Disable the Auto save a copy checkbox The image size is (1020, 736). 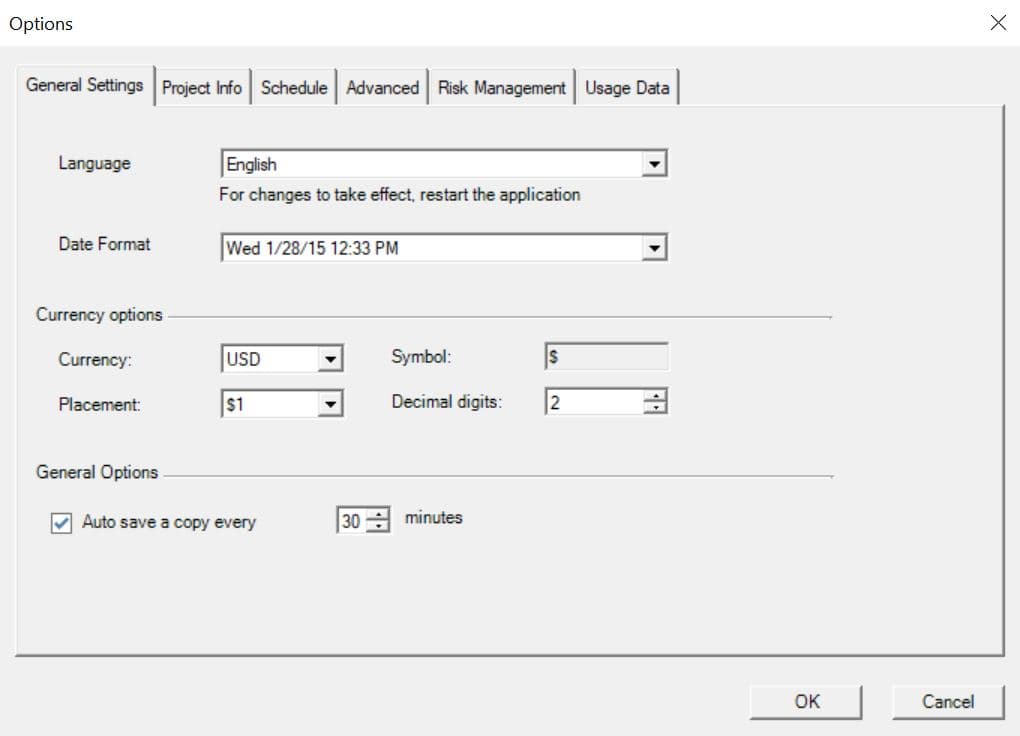62,523
